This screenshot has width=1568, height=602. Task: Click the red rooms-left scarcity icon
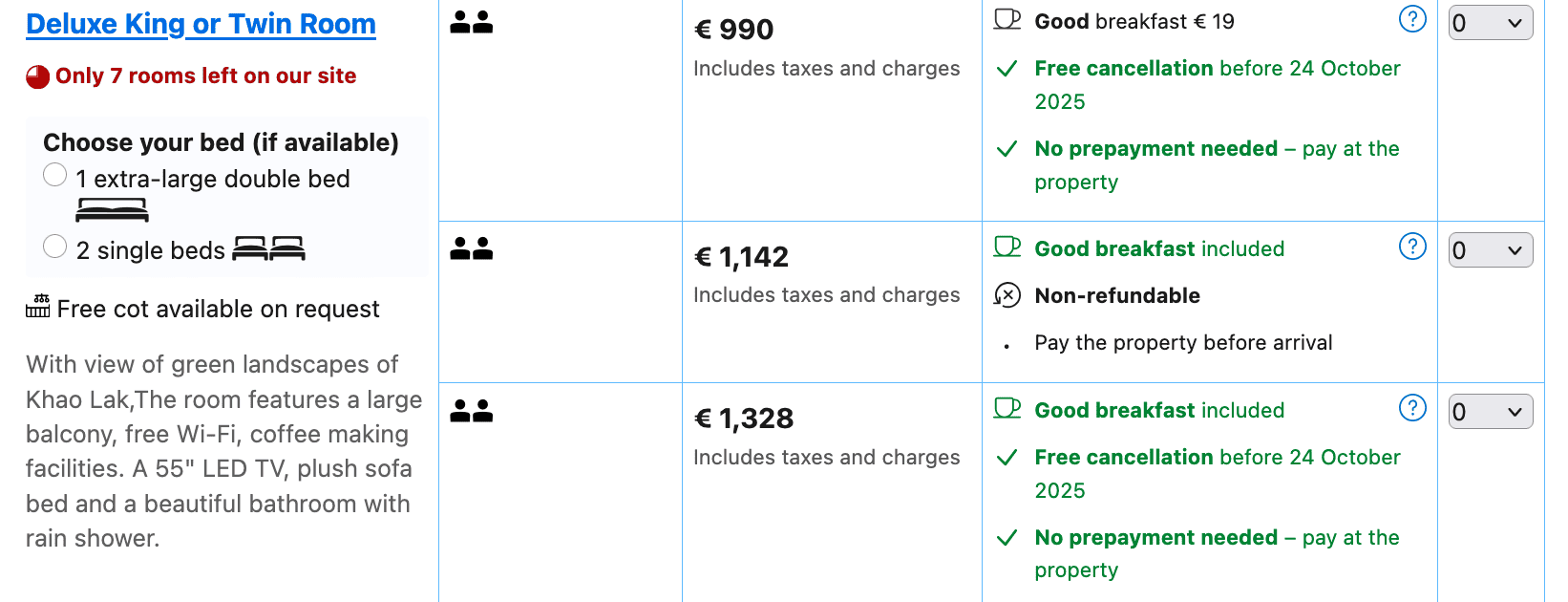[x=37, y=76]
